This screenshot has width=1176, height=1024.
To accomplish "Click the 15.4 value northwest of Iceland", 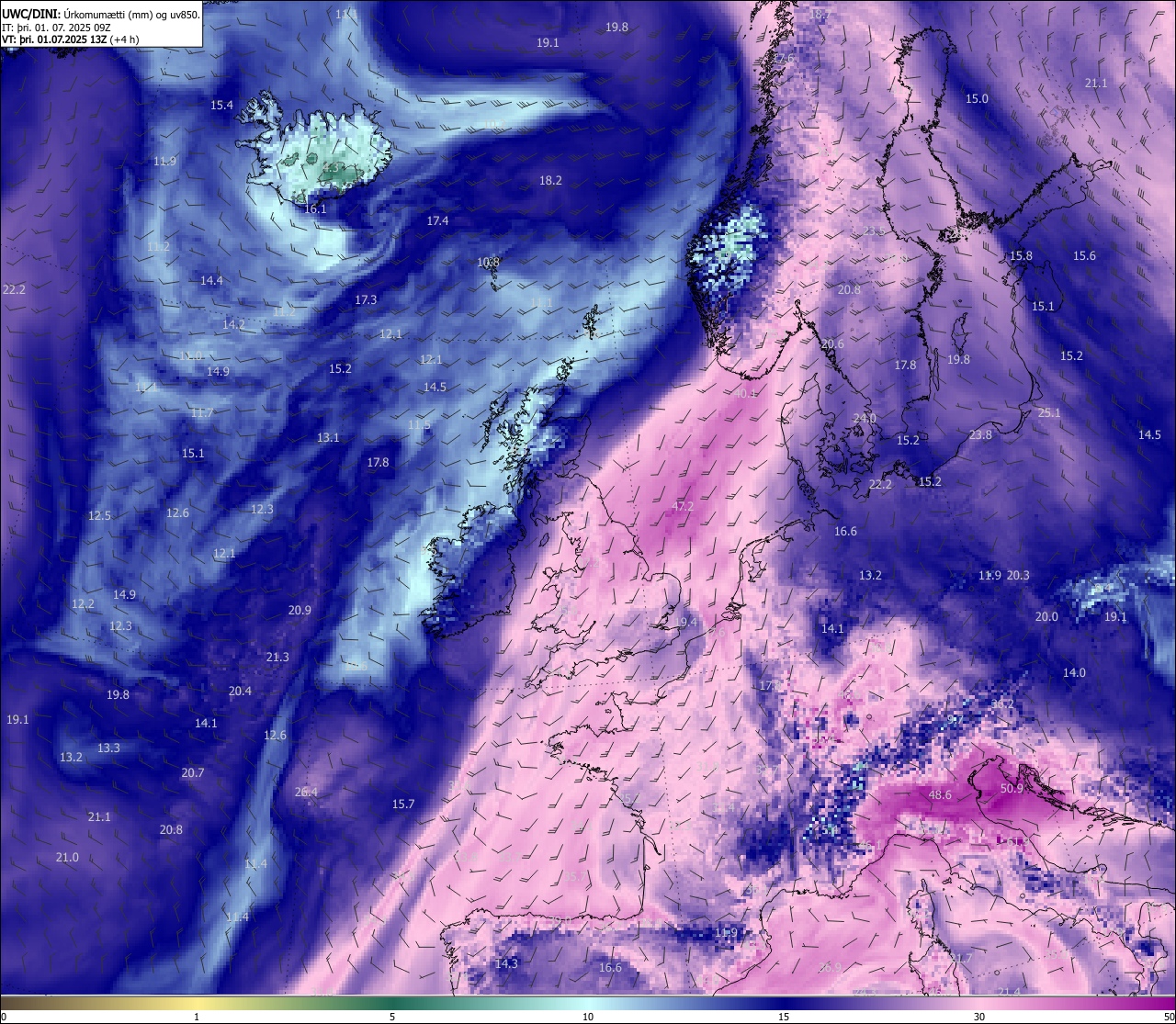I will [222, 106].
